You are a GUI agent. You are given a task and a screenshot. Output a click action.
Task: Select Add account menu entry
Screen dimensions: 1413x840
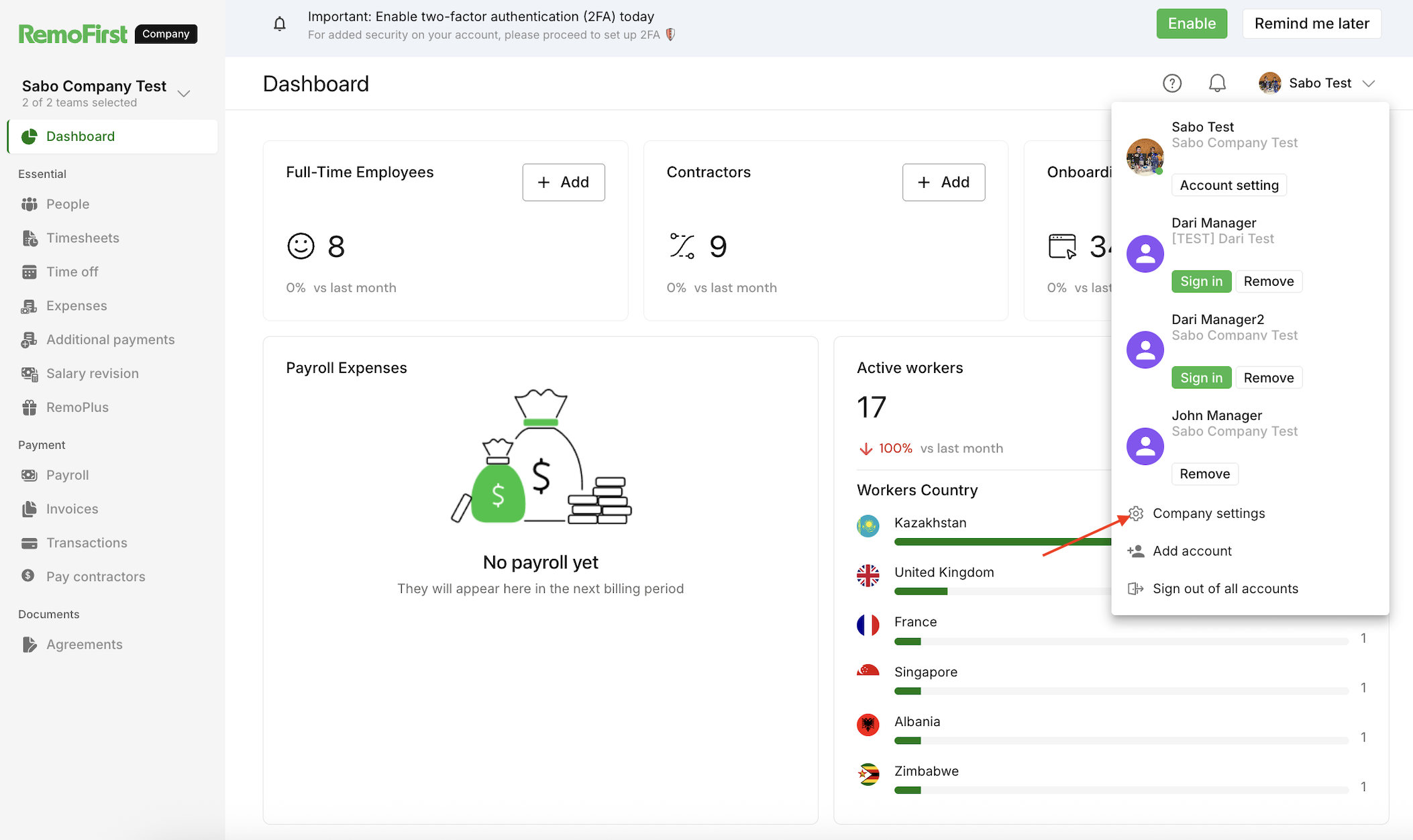[1192, 551]
